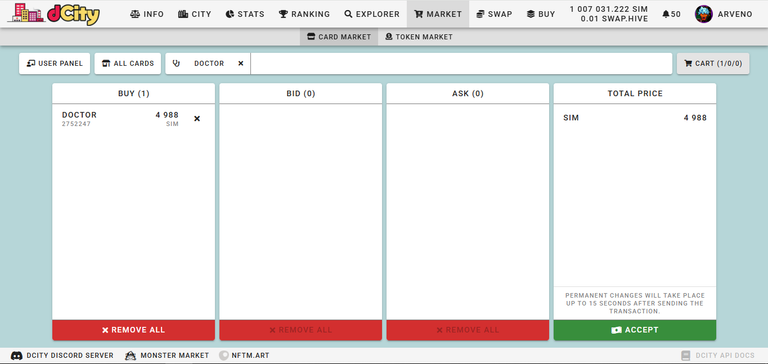The height and width of the screenshot is (364, 768).
Task: Click the green Accept button
Action: pos(635,330)
